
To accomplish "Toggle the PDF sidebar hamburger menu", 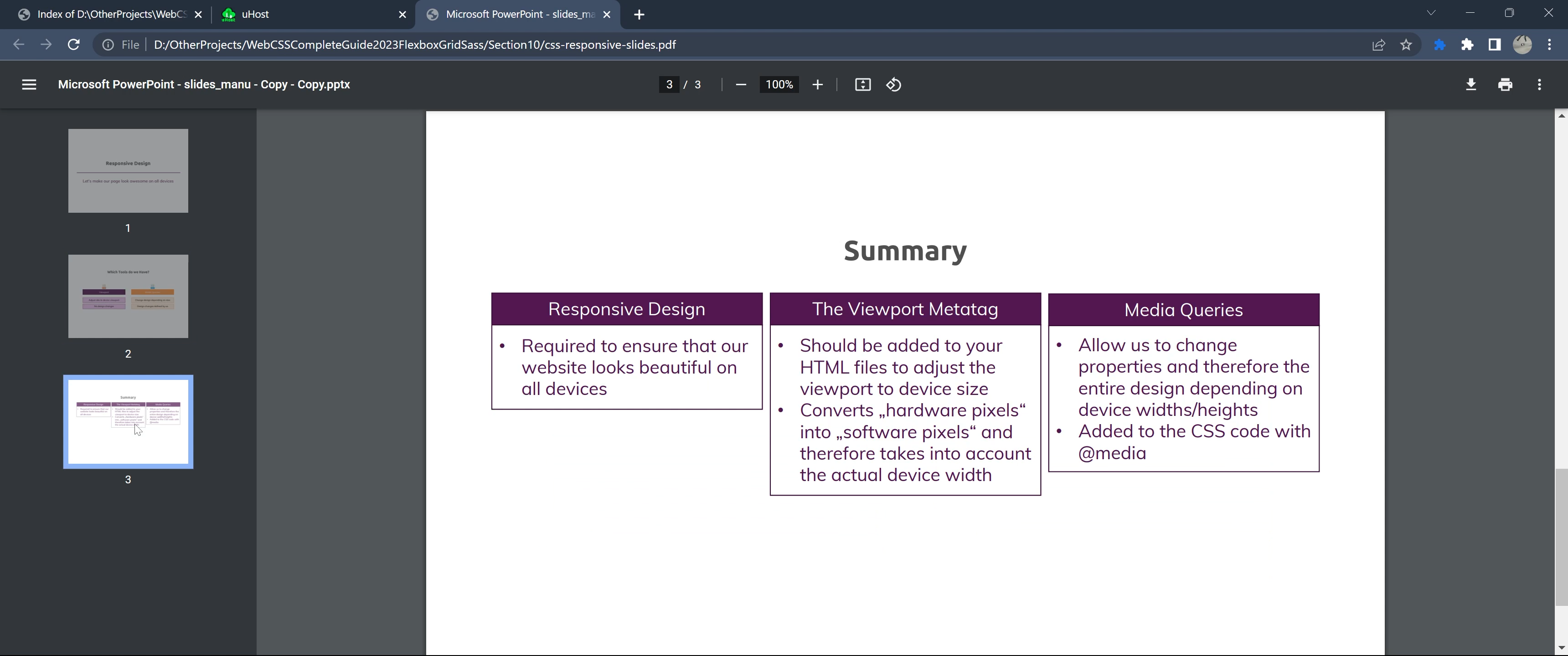I will 29,85.
